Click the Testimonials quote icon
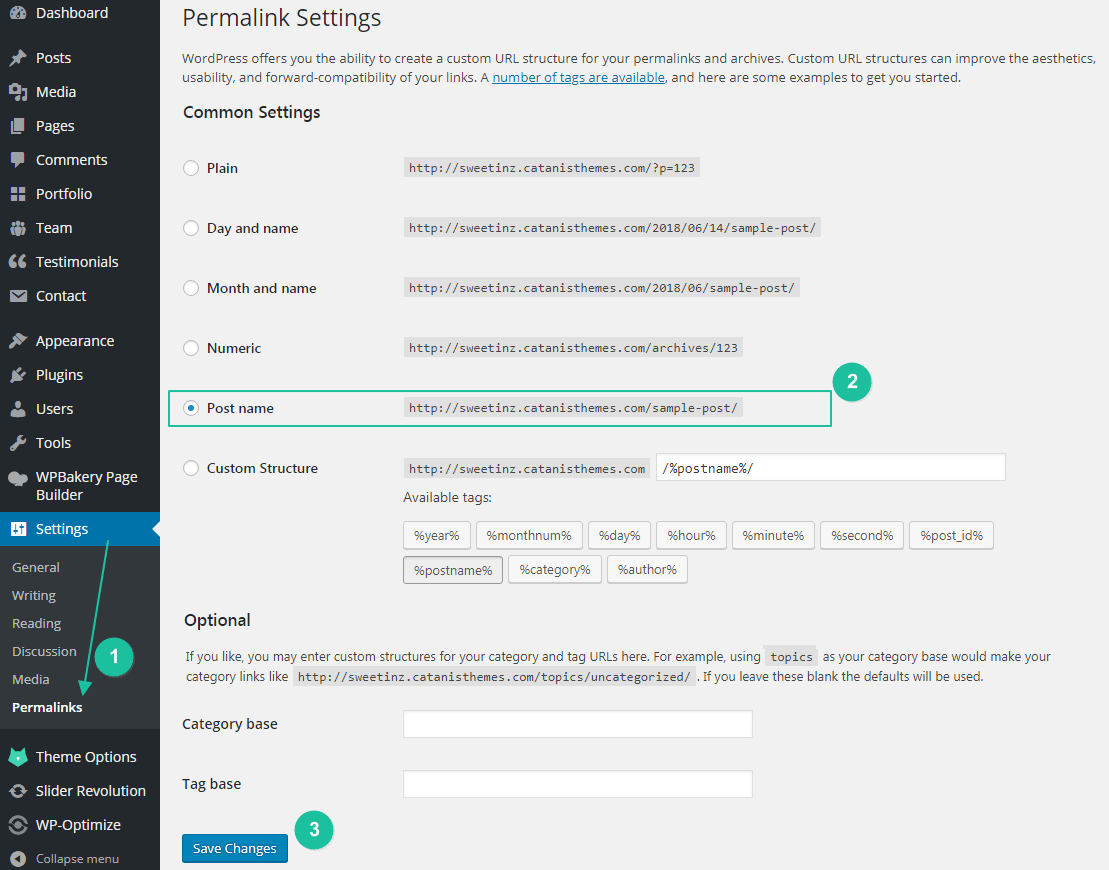1109x870 pixels. (18, 262)
